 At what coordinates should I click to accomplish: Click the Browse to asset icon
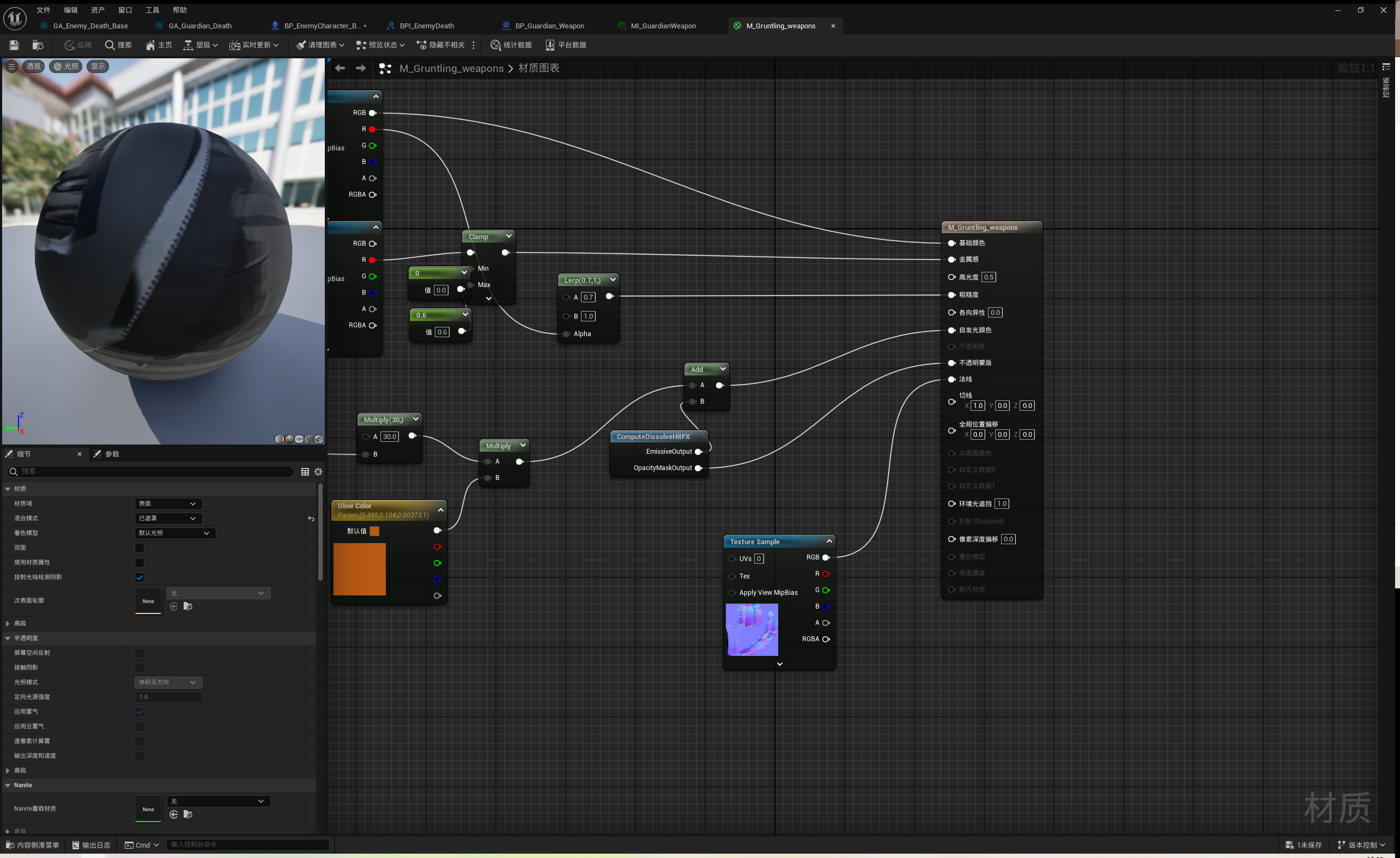point(38,45)
